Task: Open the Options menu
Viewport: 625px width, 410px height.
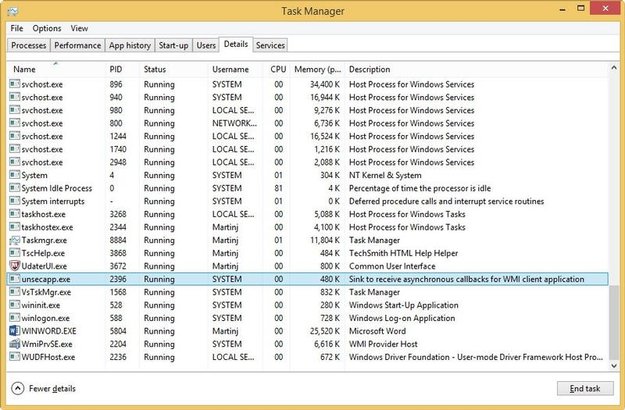Action: pyautogui.click(x=47, y=28)
